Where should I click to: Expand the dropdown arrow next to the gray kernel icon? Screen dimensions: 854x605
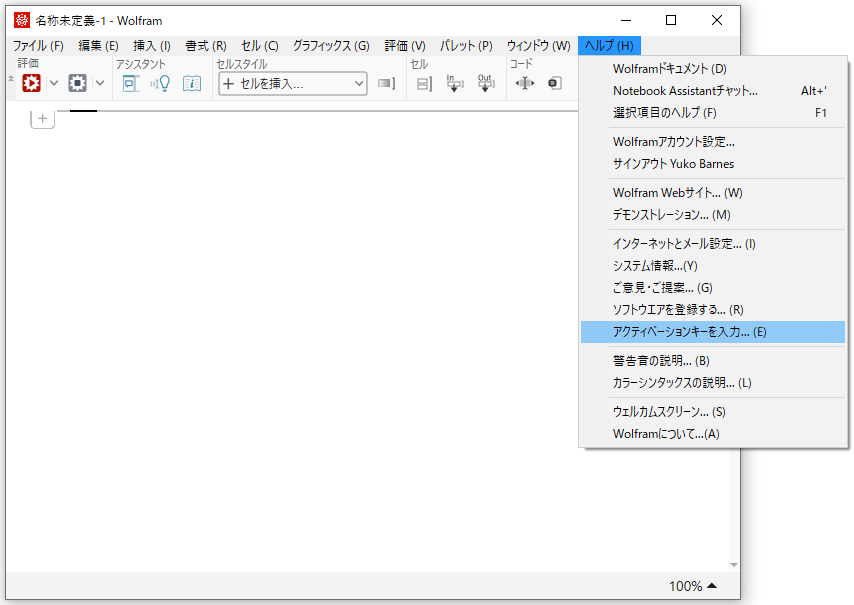(100, 83)
